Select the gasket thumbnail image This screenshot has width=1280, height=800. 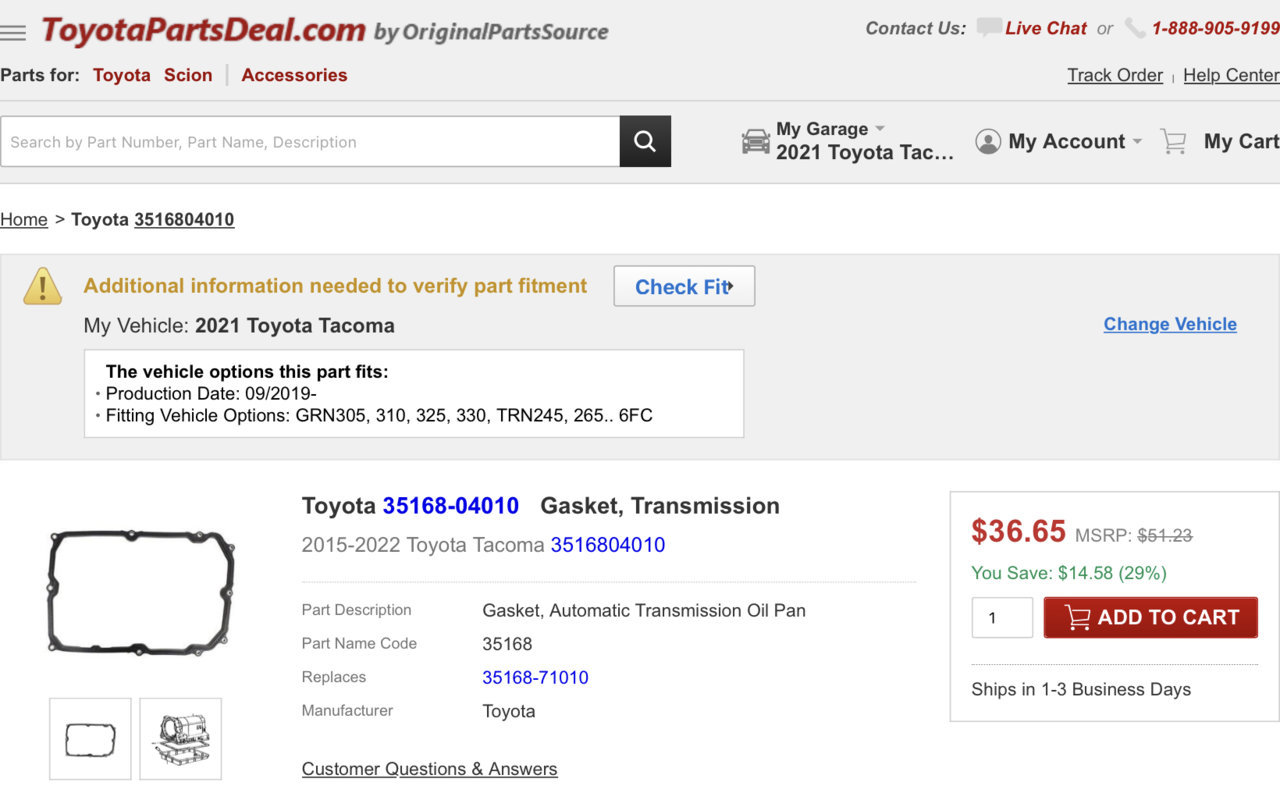(x=90, y=739)
